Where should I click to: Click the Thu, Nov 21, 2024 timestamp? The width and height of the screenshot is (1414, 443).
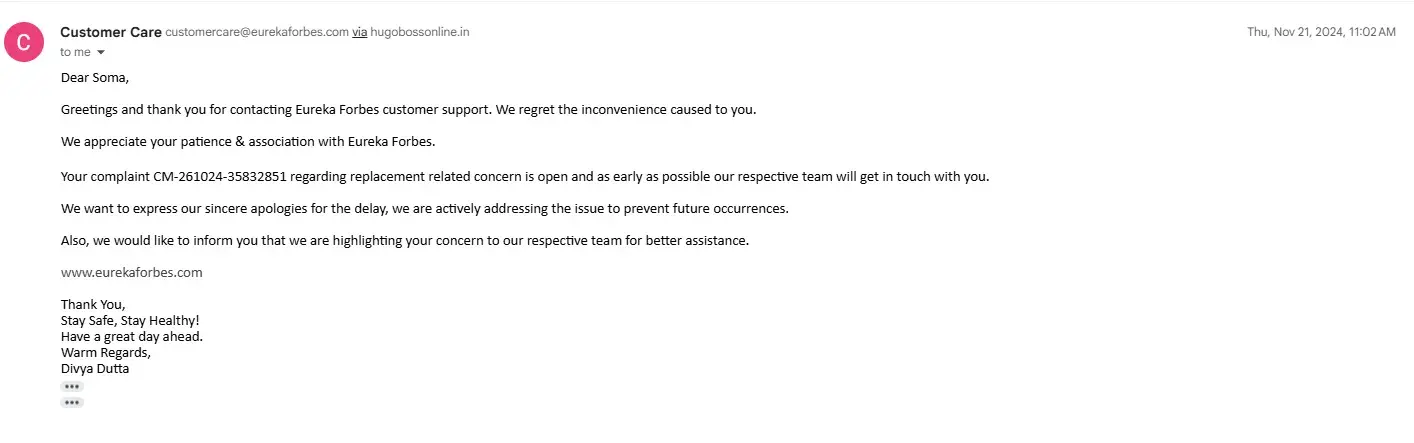(1320, 32)
